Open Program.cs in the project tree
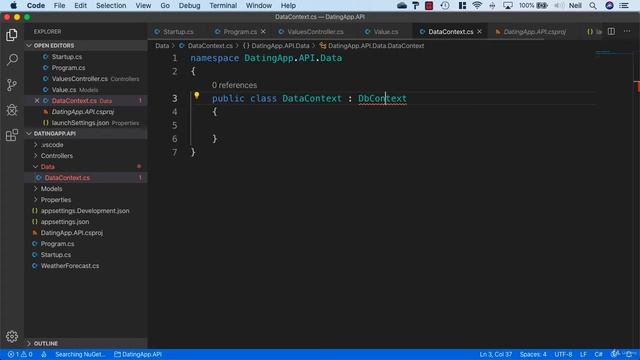 pos(58,244)
